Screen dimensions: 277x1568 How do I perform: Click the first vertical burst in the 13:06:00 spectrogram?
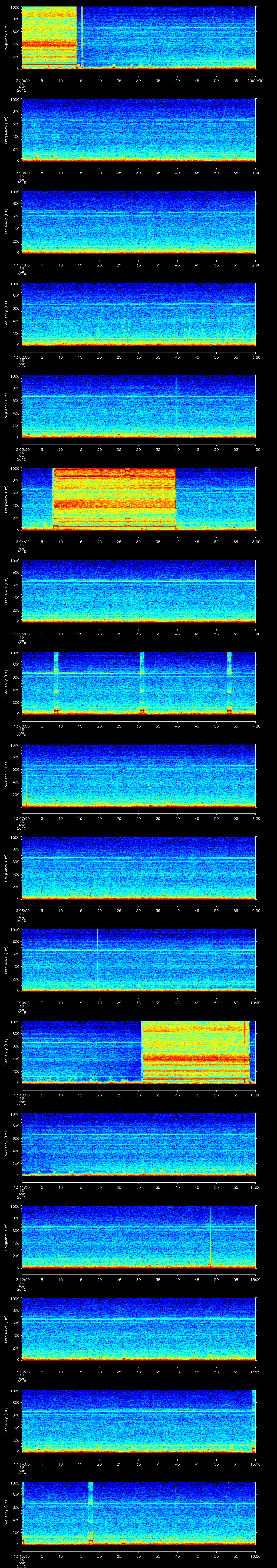pos(56,682)
